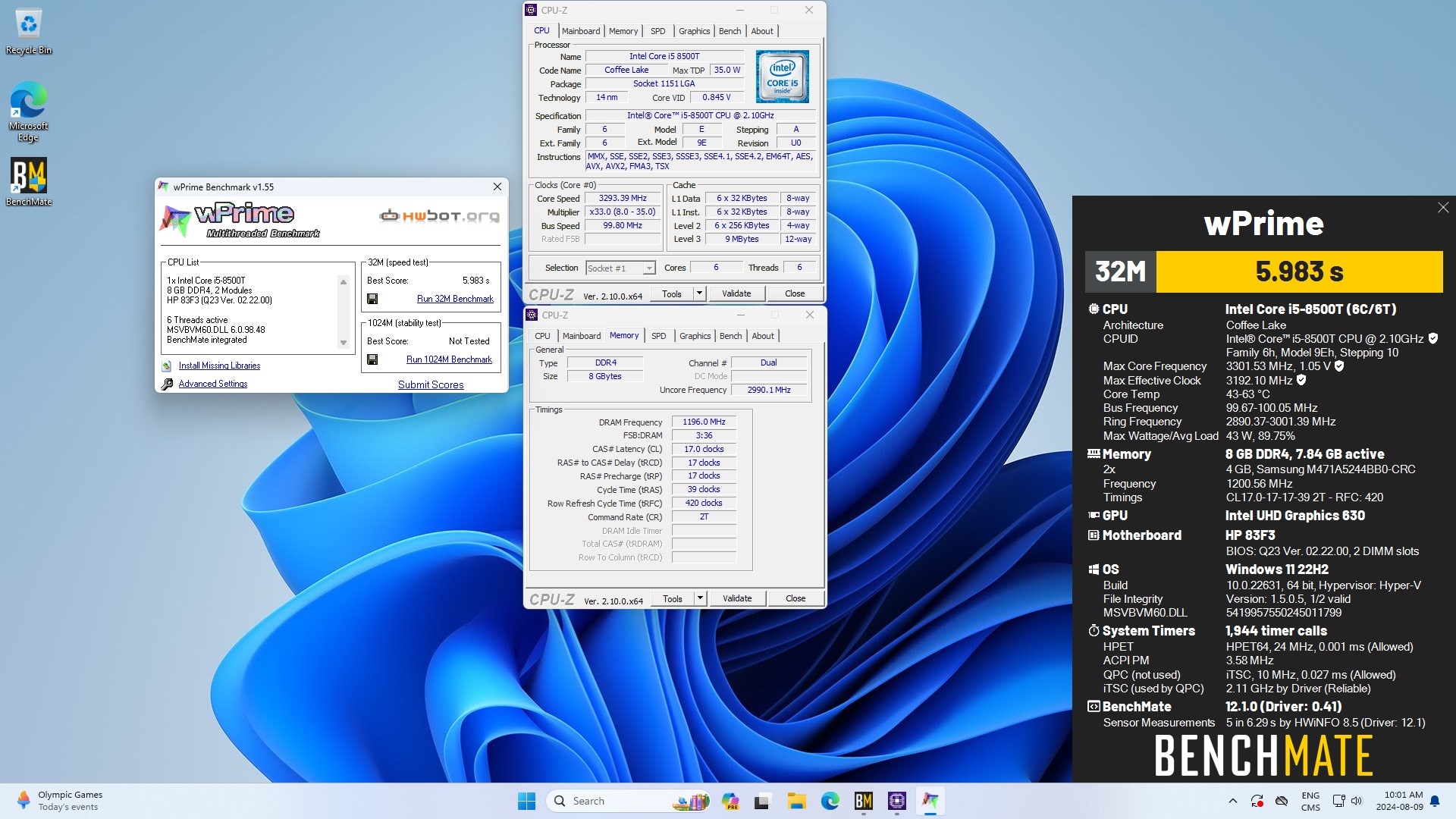Viewport: 1456px width, 819px height.
Task: Click Close button in lower CPU-Z
Action: click(x=795, y=598)
